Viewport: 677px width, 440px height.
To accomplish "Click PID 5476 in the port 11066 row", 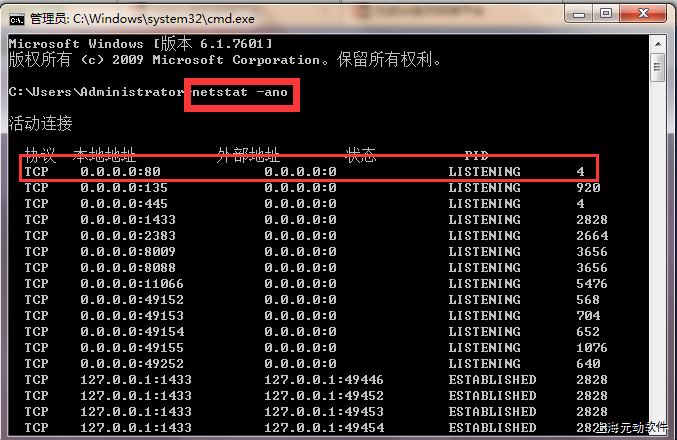I will pos(592,284).
